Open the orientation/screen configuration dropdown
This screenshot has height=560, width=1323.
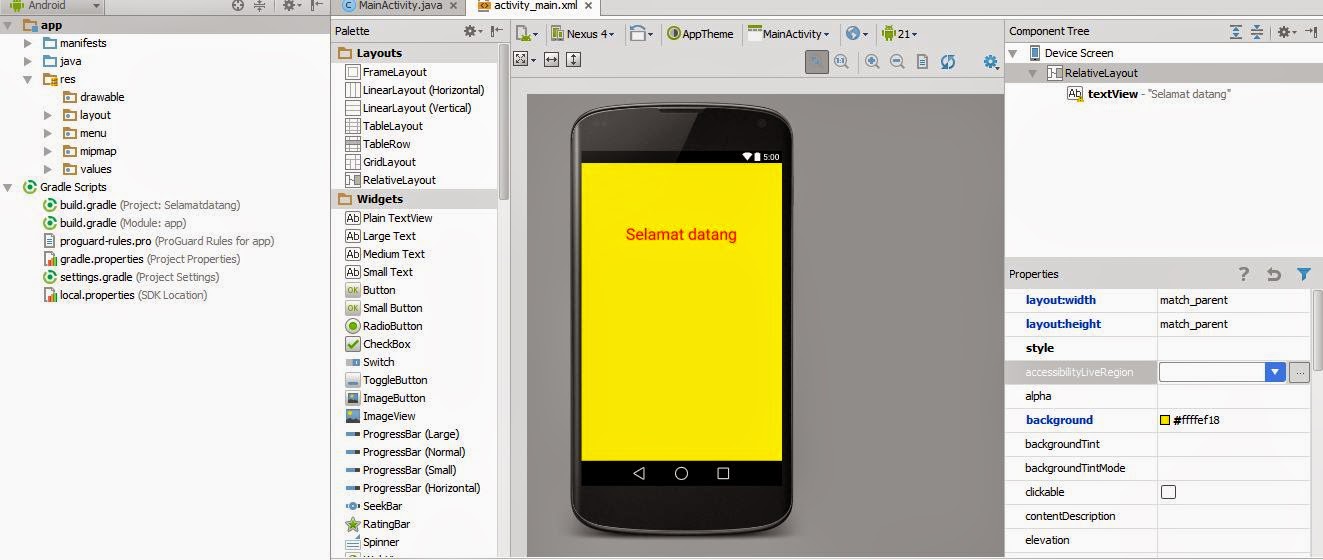(x=641, y=33)
